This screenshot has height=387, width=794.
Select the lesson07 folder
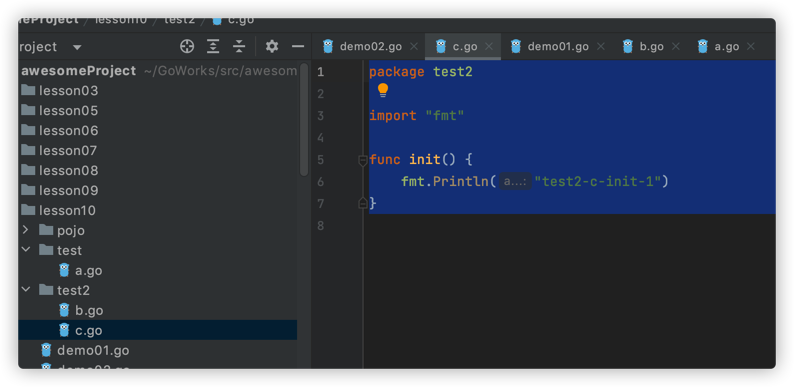[157, 150]
